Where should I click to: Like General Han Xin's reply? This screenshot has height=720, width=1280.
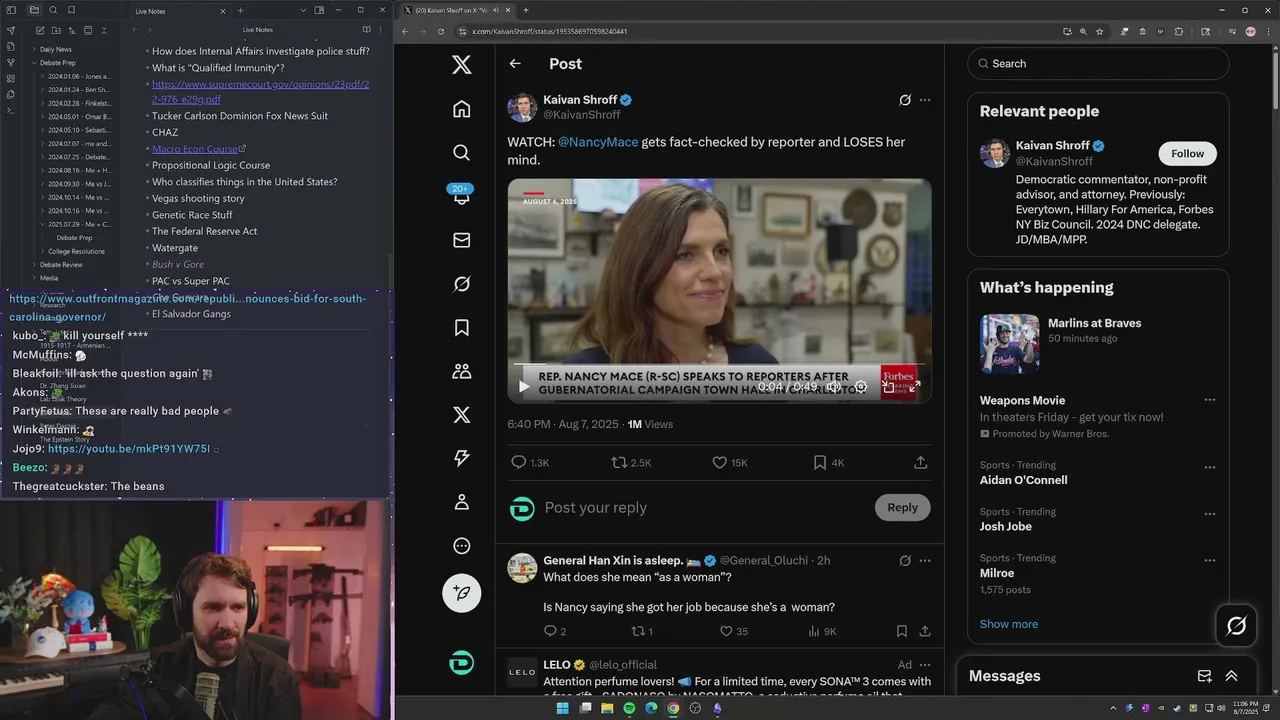(734, 631)
